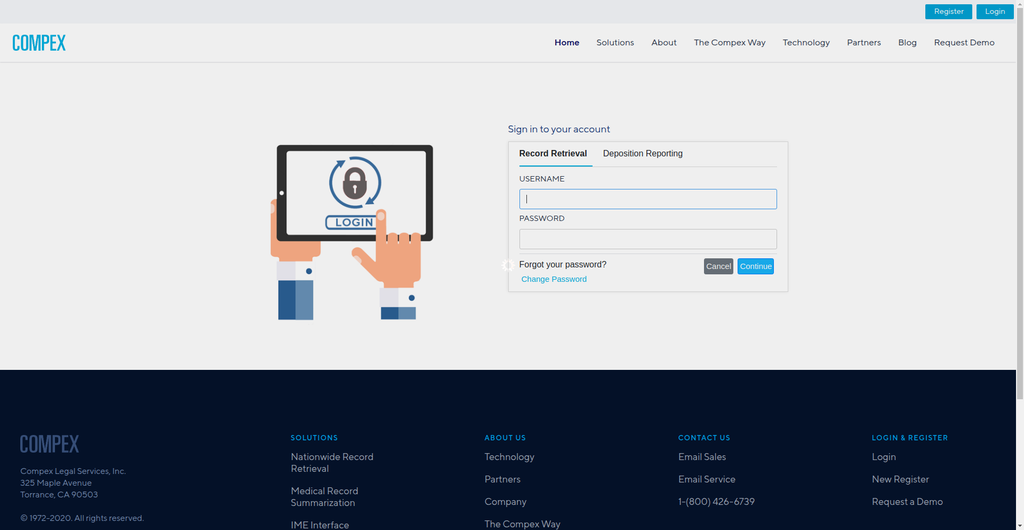This screenshot has height=530, width=1024.
Task: Open The Compex Way footer link
Action: (522, 524)
